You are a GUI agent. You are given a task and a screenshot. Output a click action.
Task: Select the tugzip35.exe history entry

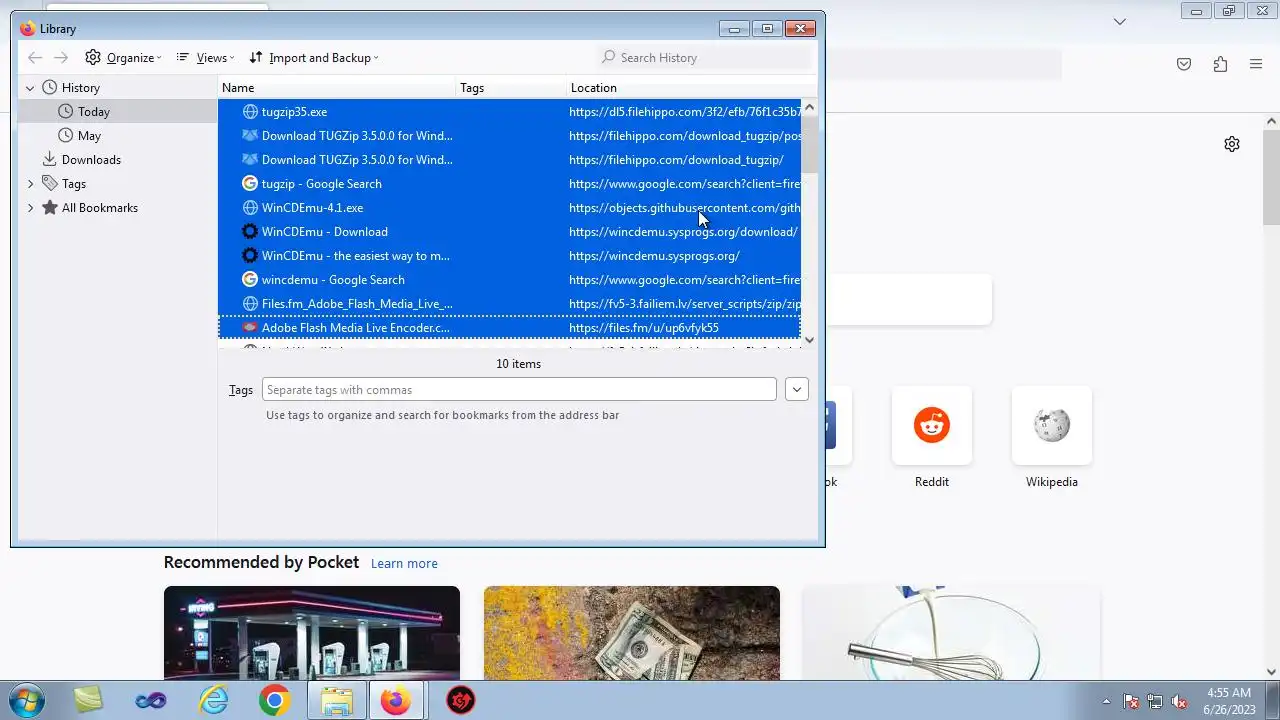pos(510,112)
